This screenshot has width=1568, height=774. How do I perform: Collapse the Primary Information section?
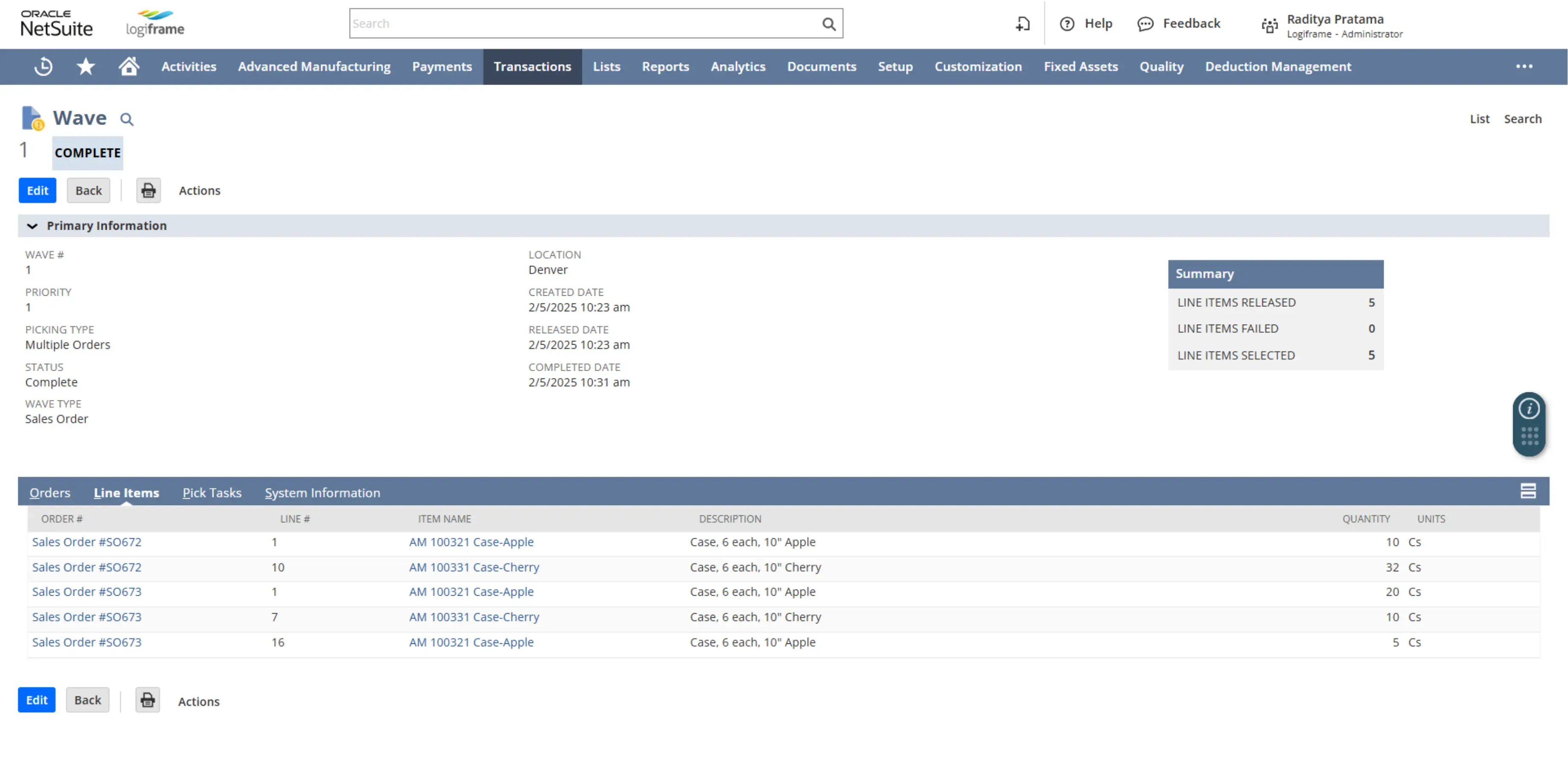pos(32,226)
